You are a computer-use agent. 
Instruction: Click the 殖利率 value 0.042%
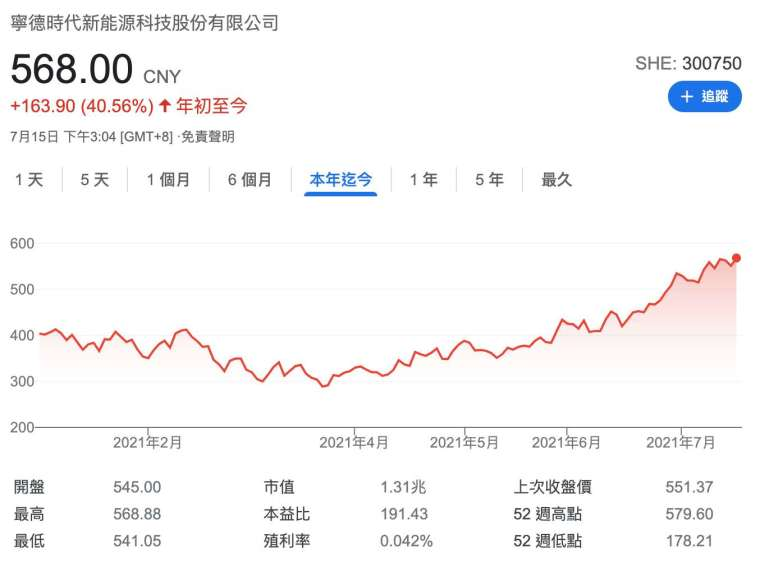point(406,541)
